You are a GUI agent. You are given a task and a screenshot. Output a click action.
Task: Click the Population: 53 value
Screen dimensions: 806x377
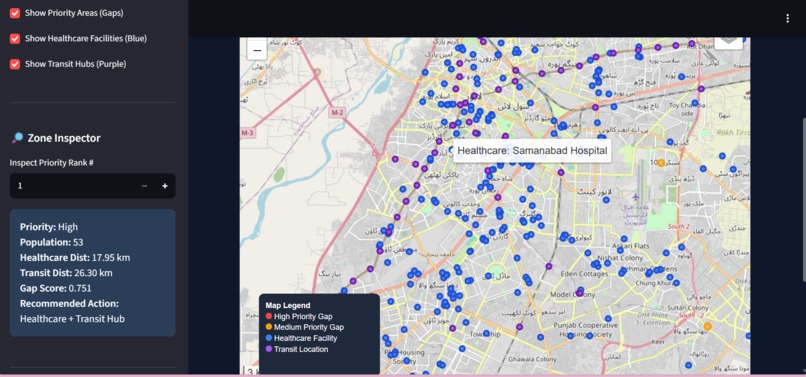[x=78, y=242]
